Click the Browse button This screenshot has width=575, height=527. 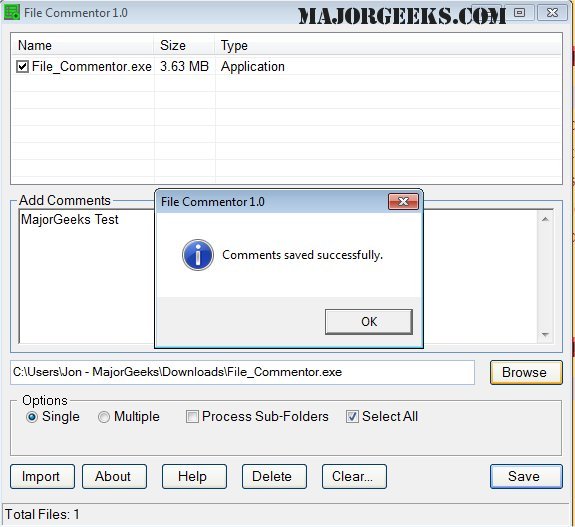[526, 372]
